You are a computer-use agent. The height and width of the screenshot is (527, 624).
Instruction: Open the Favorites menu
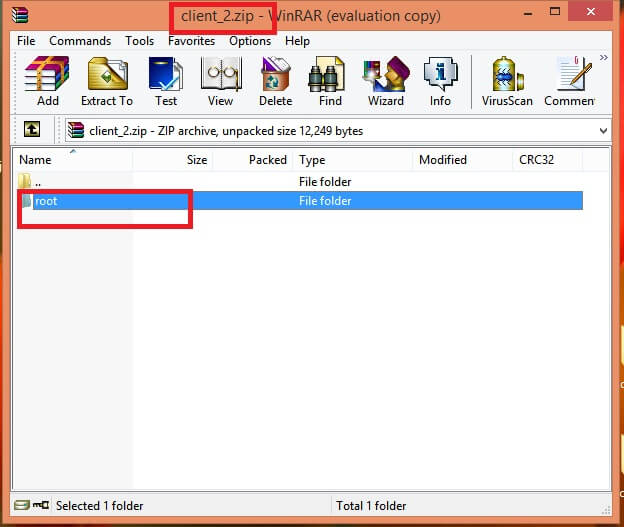[190, 41]
